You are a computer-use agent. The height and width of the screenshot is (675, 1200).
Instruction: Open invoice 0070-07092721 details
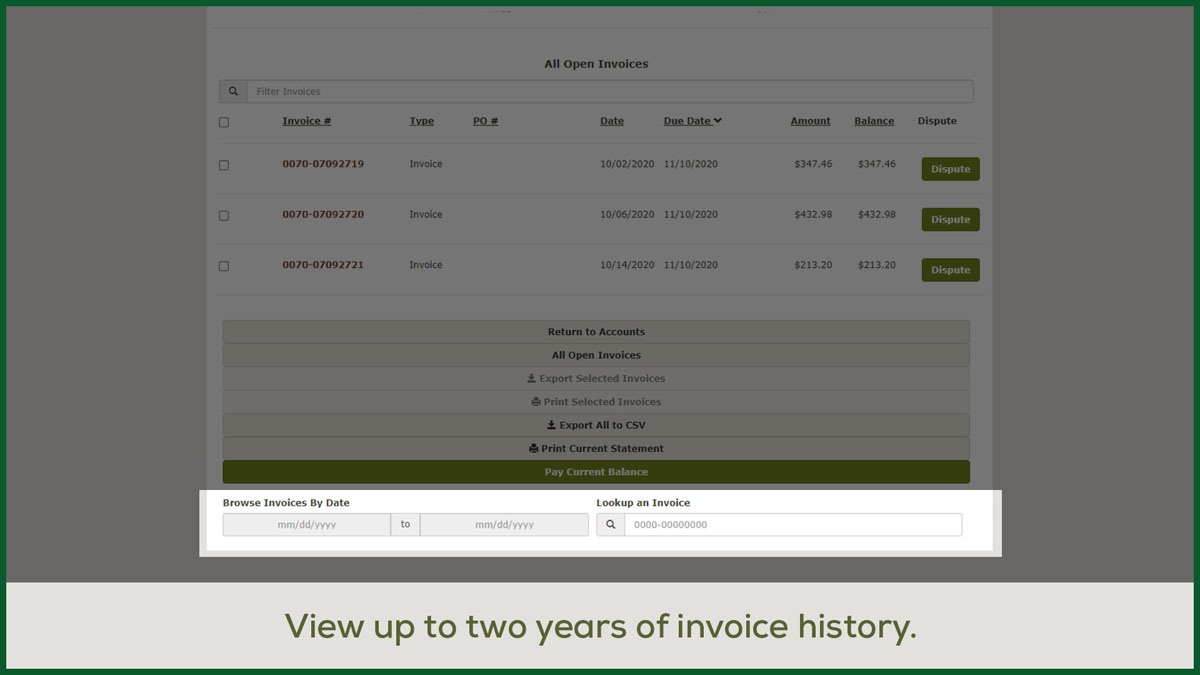322,265
